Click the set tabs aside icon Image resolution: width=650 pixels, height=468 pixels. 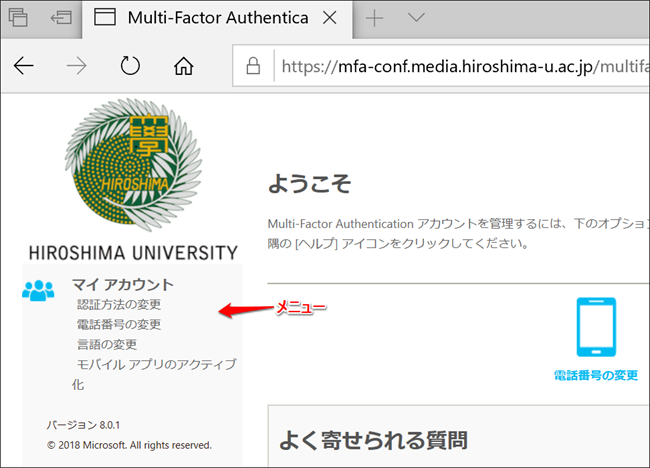click(x=61, y=18)
